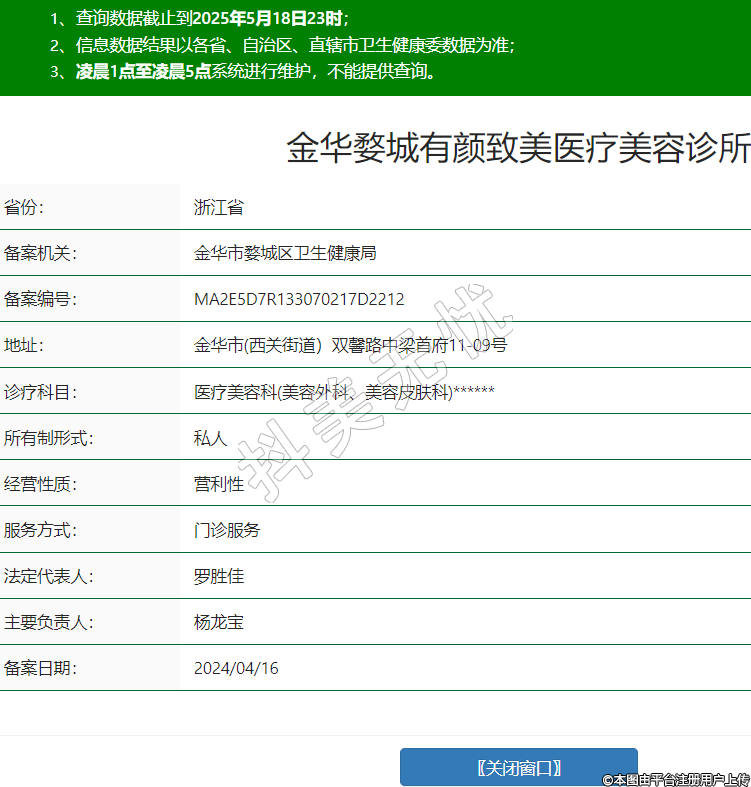Screen dimensions: 751x787
Task: Select the province value 浙江省
Action: pos(219,208)
